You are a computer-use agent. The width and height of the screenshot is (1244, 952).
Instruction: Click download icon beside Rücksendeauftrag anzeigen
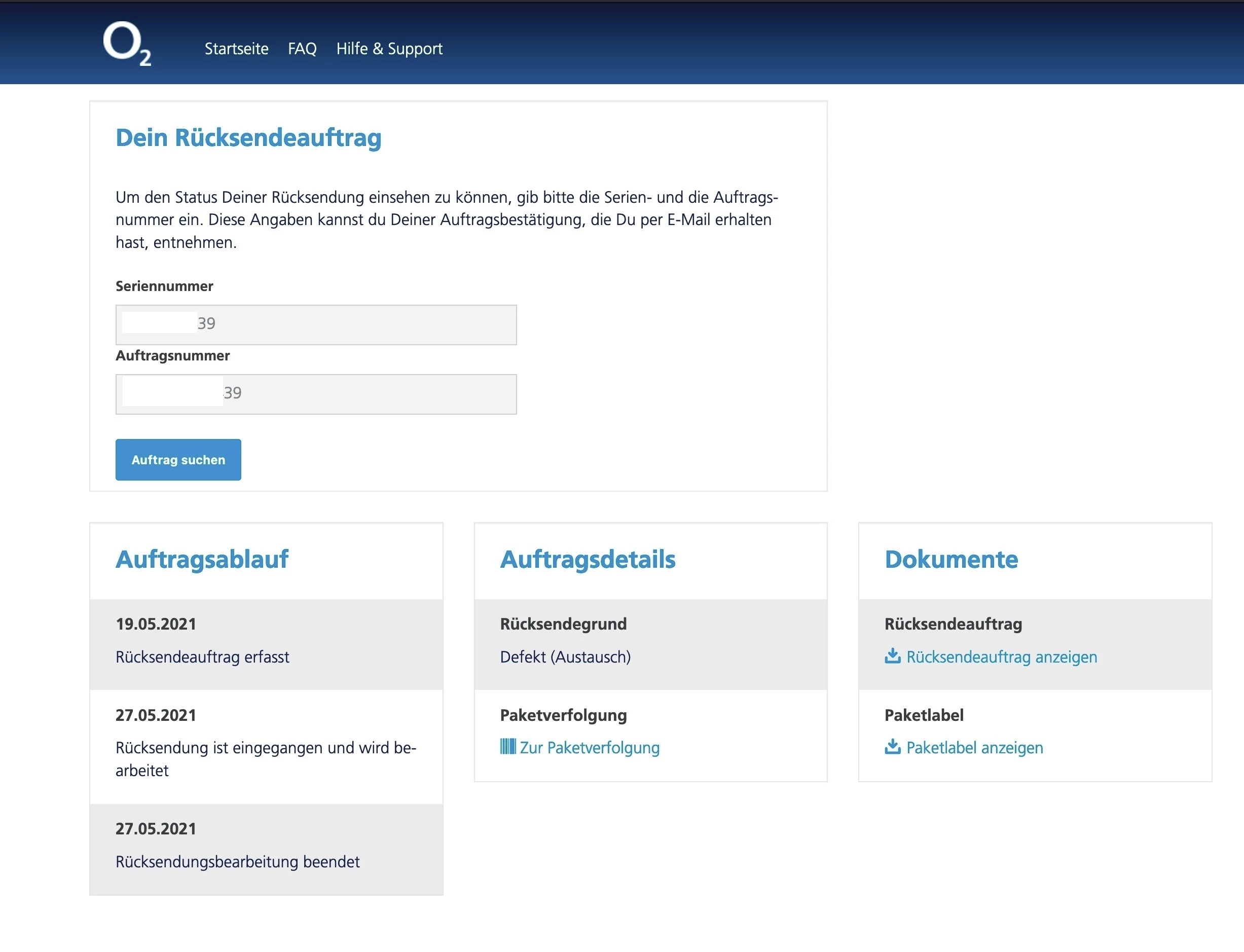pyautogui.click(x=892, y=655)
